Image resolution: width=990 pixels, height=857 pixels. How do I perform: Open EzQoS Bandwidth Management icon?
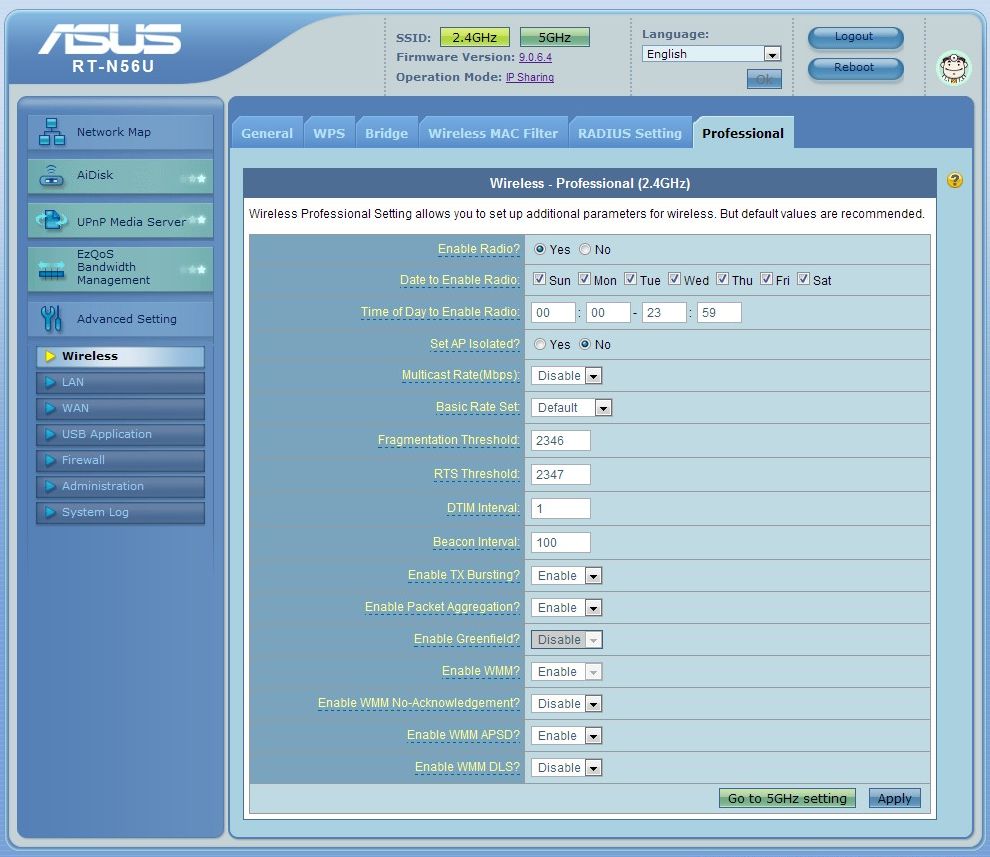pos(52,268)
